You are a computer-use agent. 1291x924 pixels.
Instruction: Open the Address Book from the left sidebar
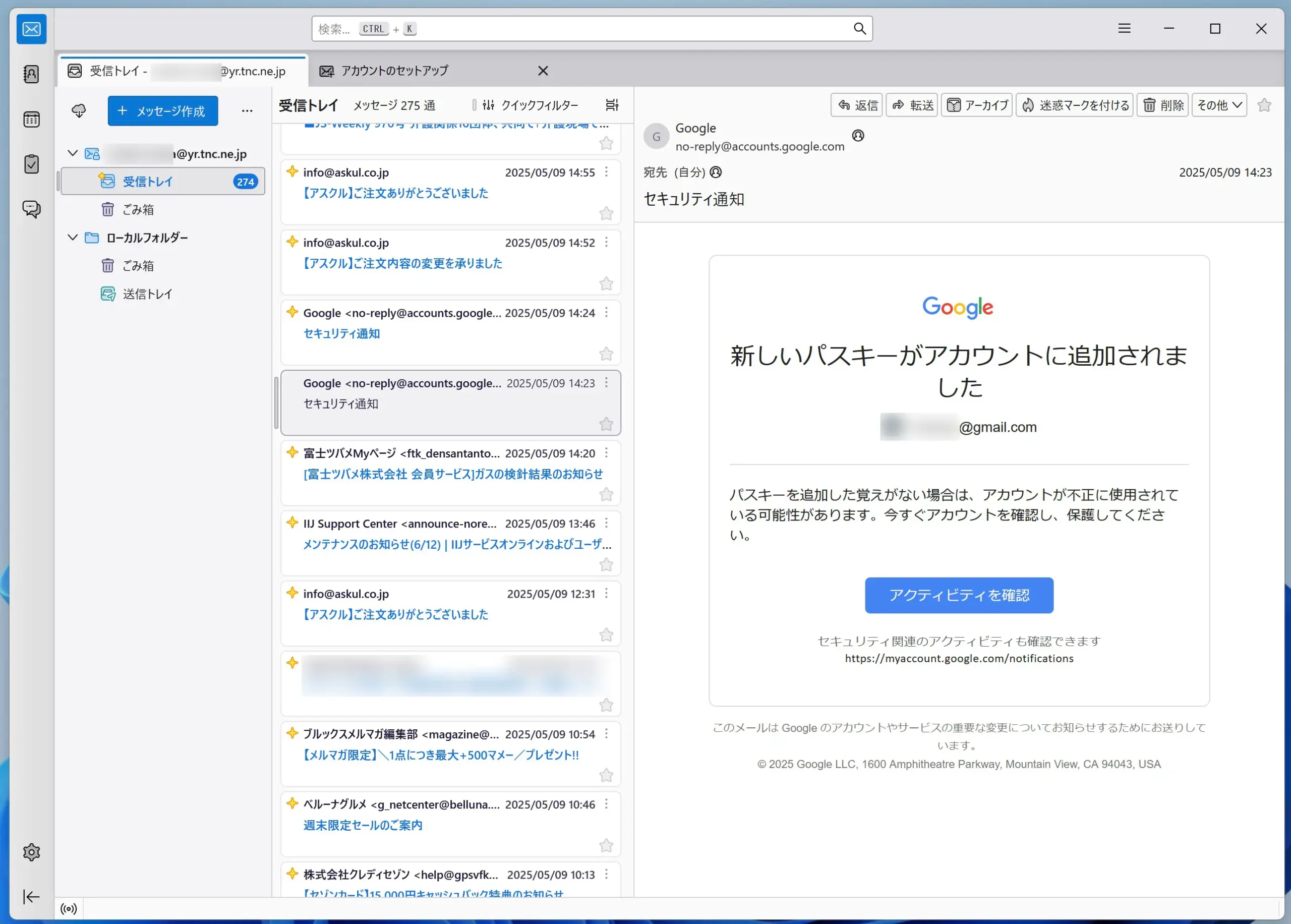pyautogui.click(x=31, y=74)
